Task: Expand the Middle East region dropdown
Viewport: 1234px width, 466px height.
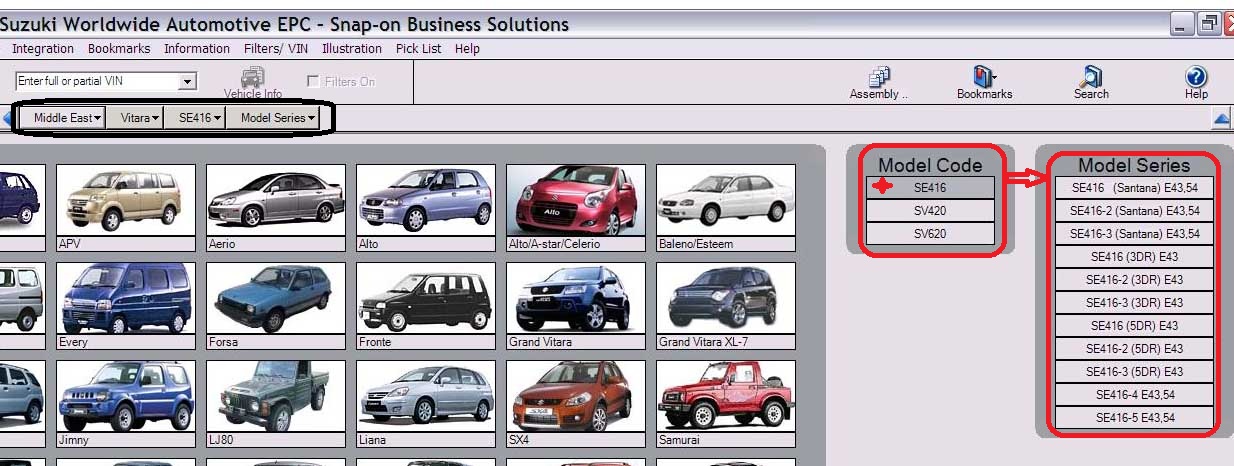Action: point(68,118)
